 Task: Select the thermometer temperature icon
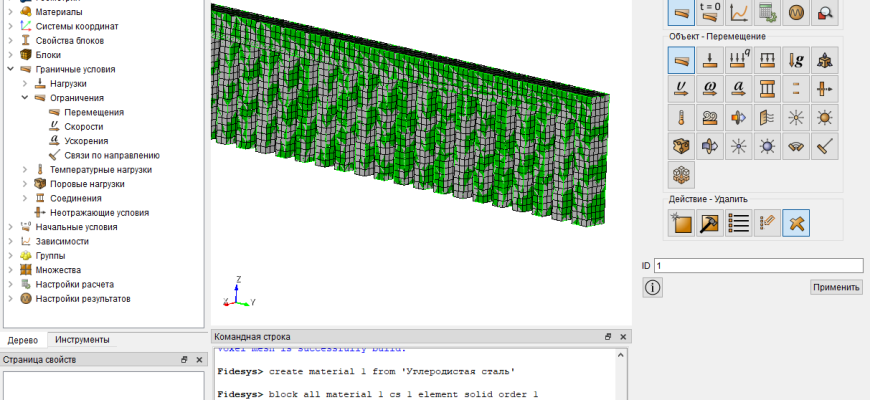(x=682, y=118)
